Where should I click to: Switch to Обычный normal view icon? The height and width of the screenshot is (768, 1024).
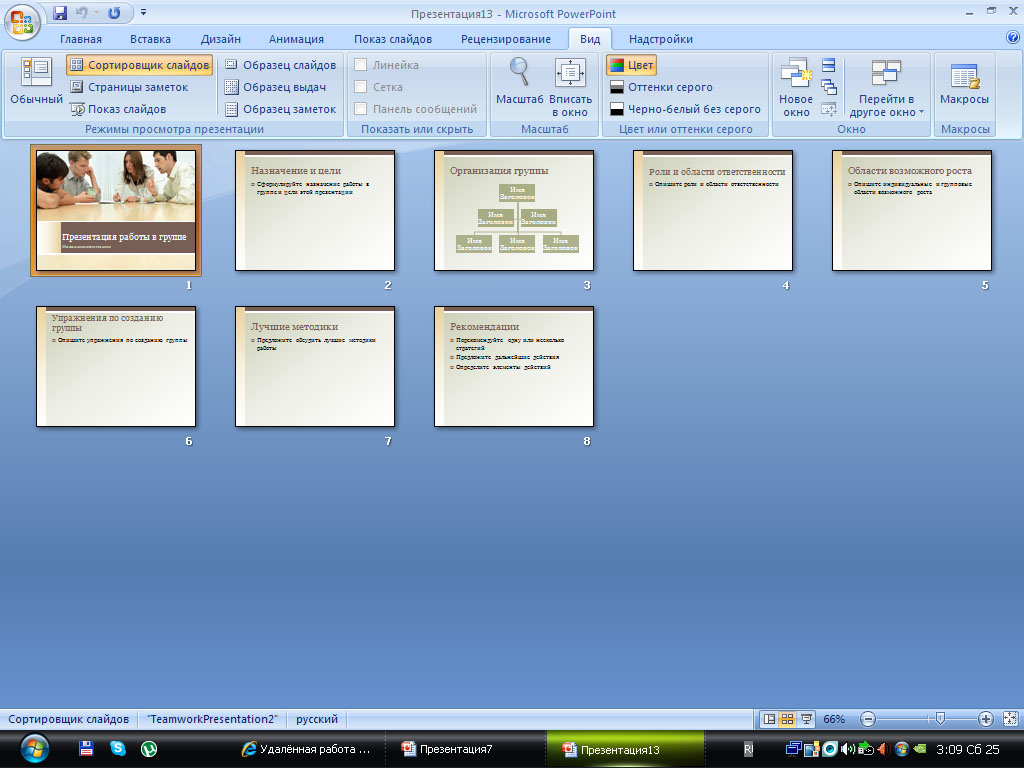[x=36, y=72]
